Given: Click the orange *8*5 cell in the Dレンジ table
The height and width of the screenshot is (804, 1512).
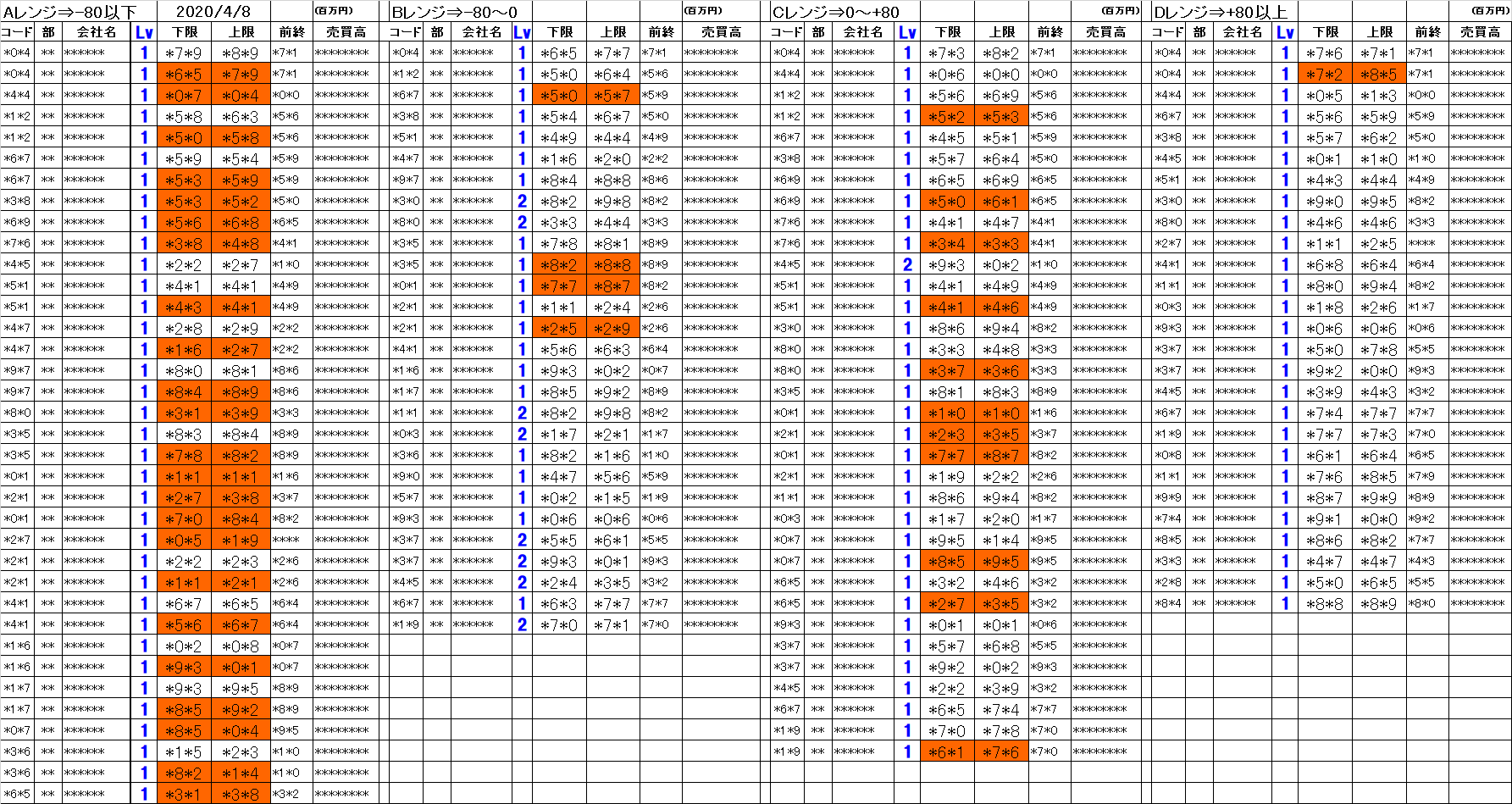Looking at the screenshot, I should tap(1379, 74).
